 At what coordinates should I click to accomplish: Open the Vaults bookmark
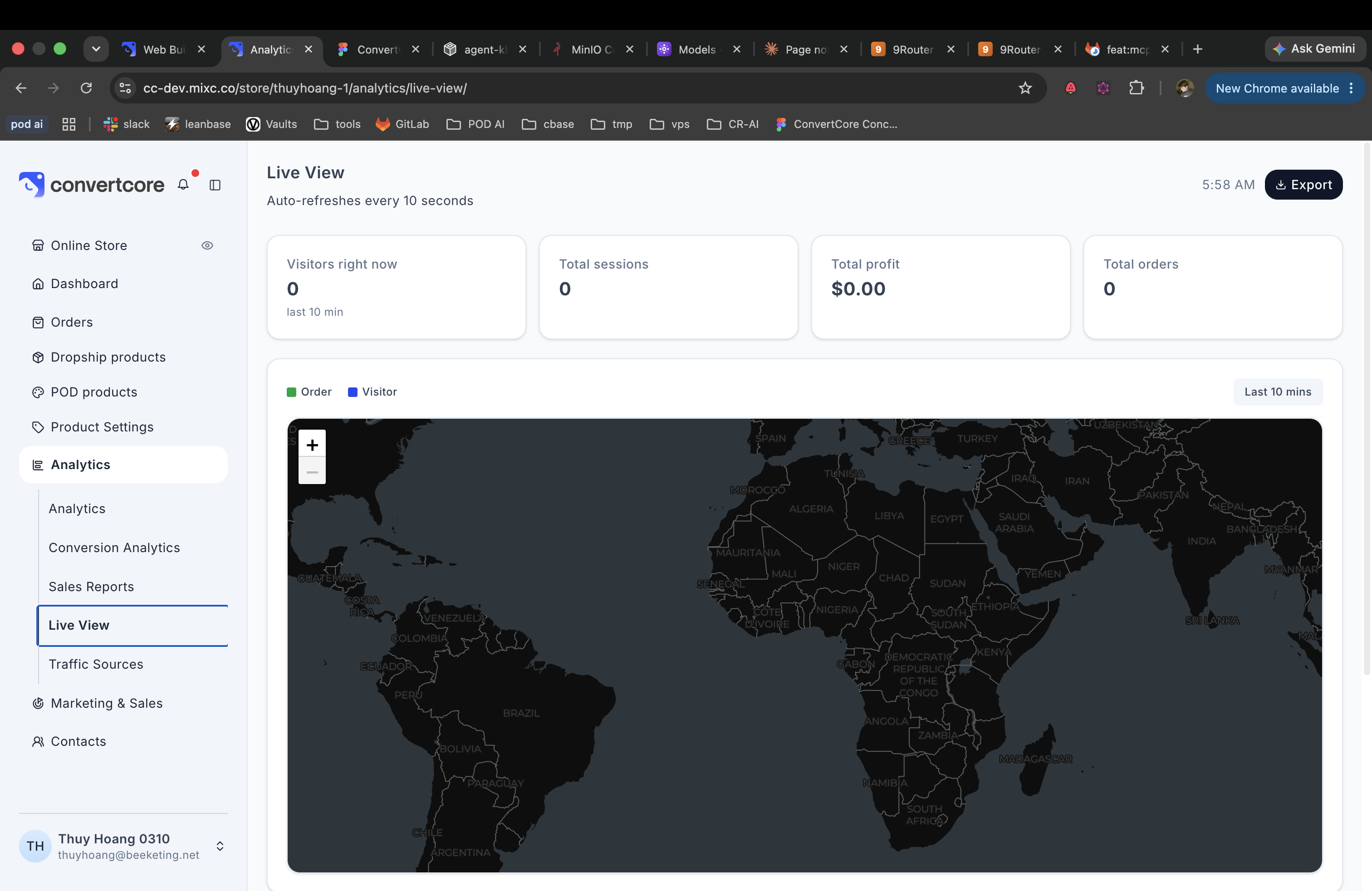[271, 124]
